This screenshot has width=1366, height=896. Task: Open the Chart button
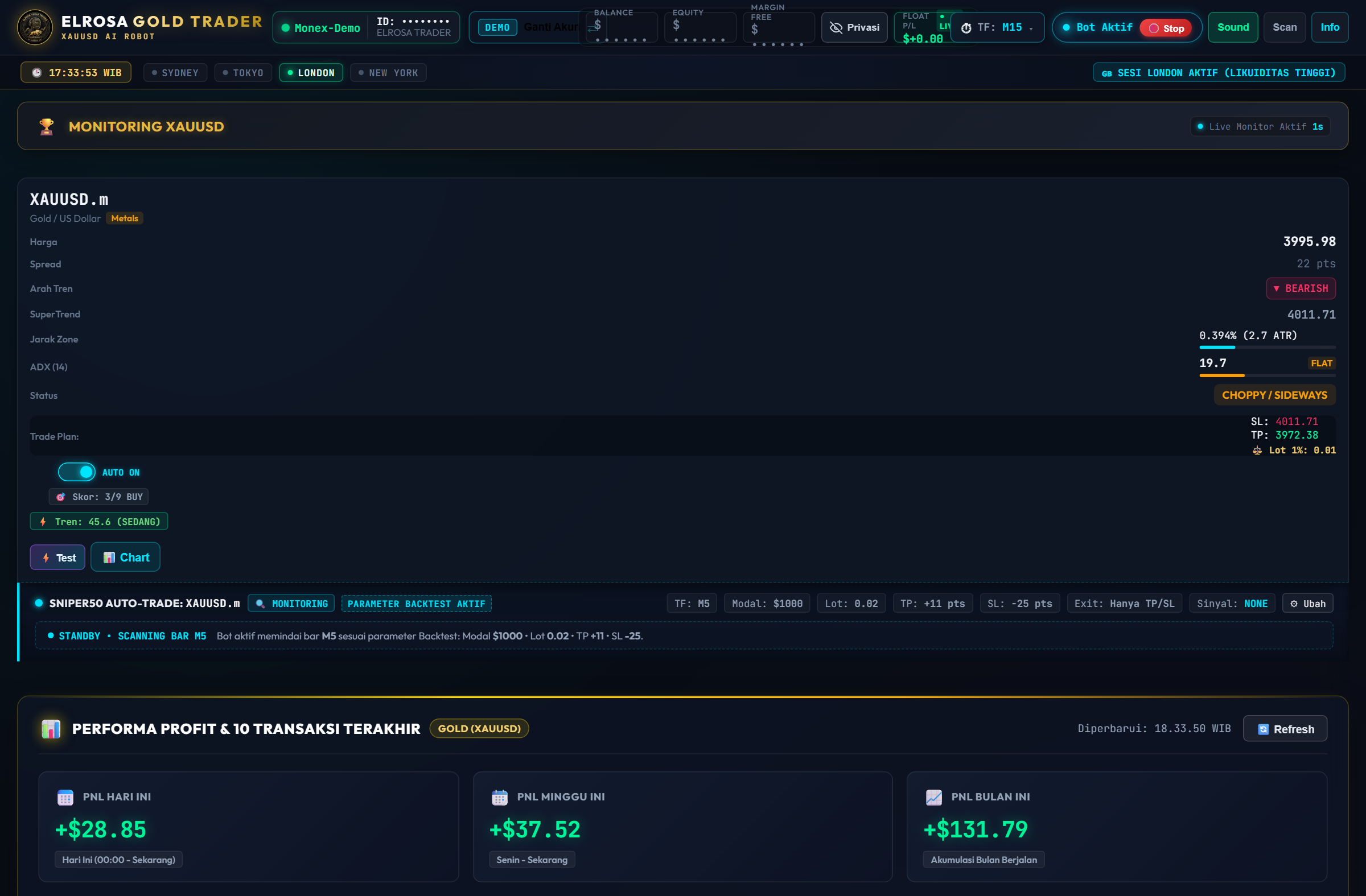125,557
